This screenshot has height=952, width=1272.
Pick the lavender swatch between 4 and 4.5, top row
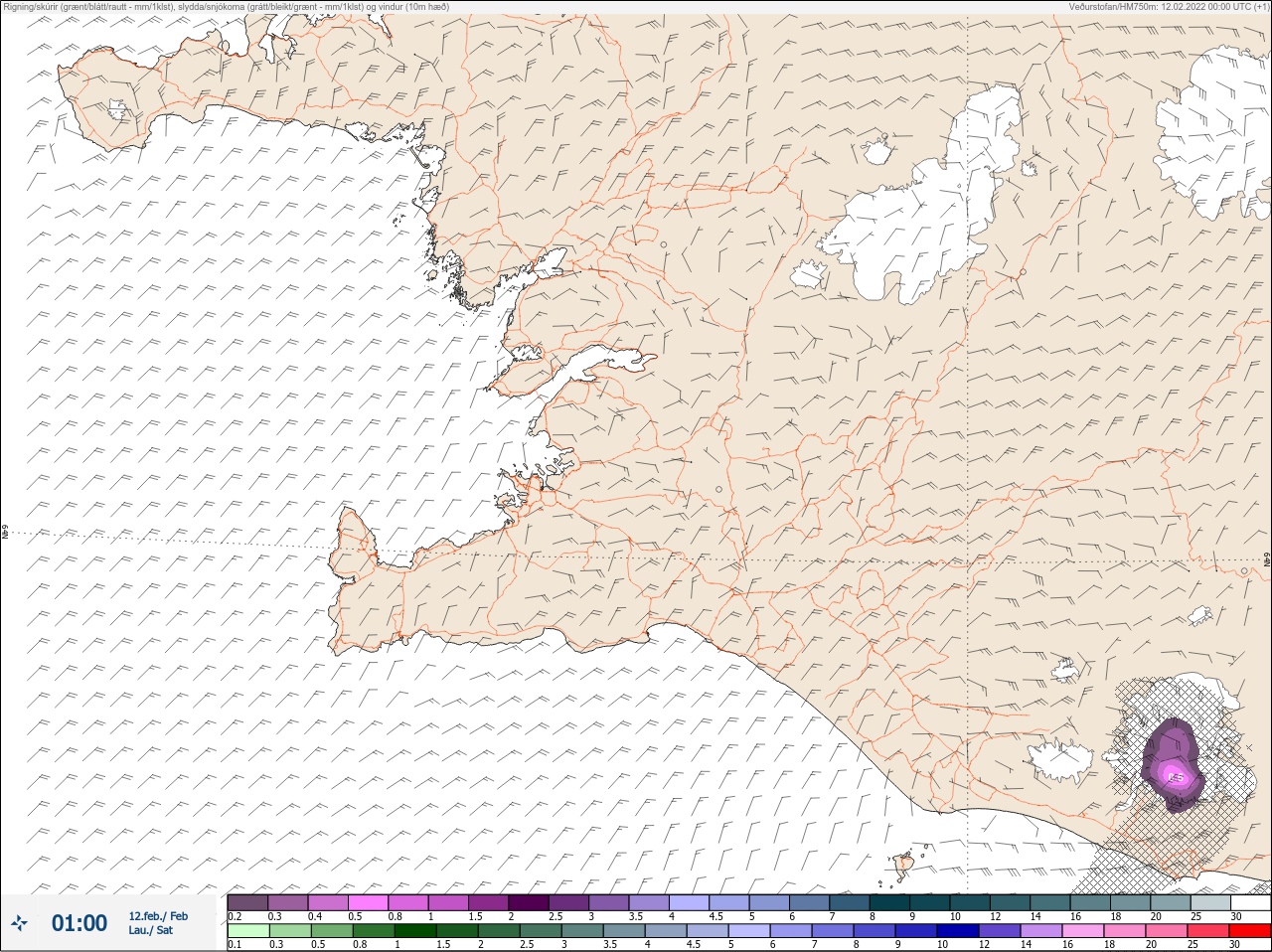(689, 902)
